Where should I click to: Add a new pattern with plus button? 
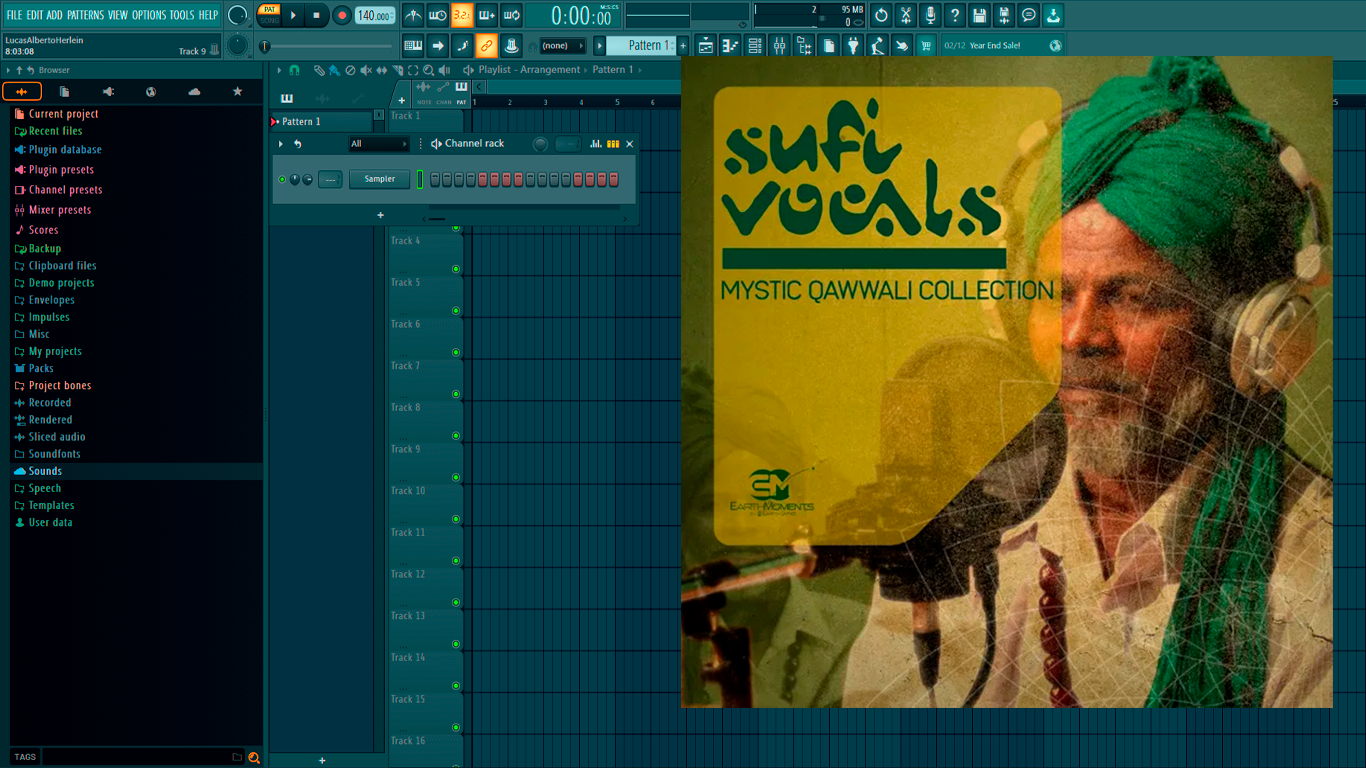click(683, 45)
